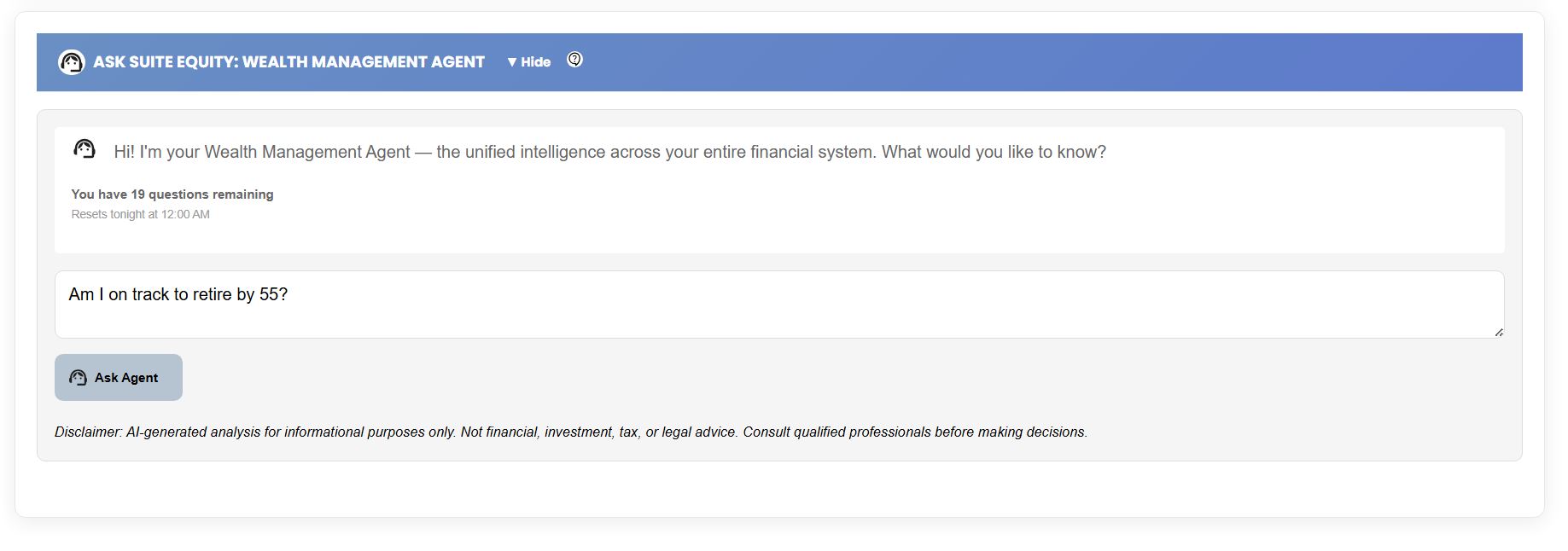
Task: Click the typed question about retiring by 55
Action: (x=178, y=294)
